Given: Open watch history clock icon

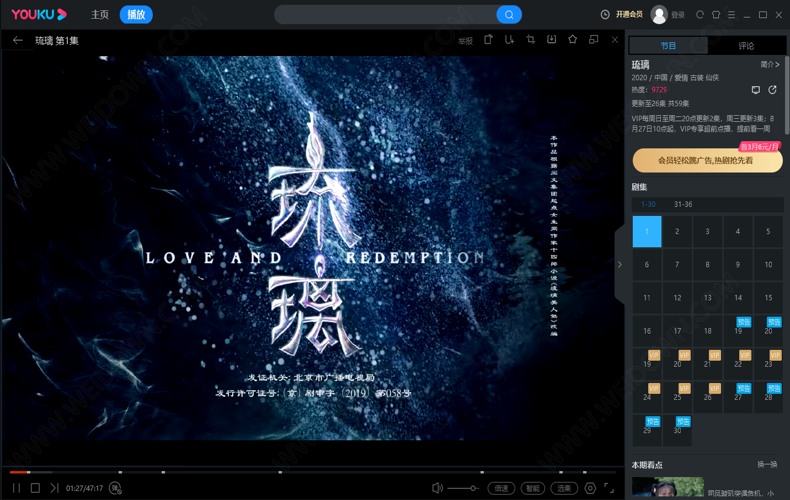Looking at the screenshot, I should pyautogui.click(x=605, y=15).
